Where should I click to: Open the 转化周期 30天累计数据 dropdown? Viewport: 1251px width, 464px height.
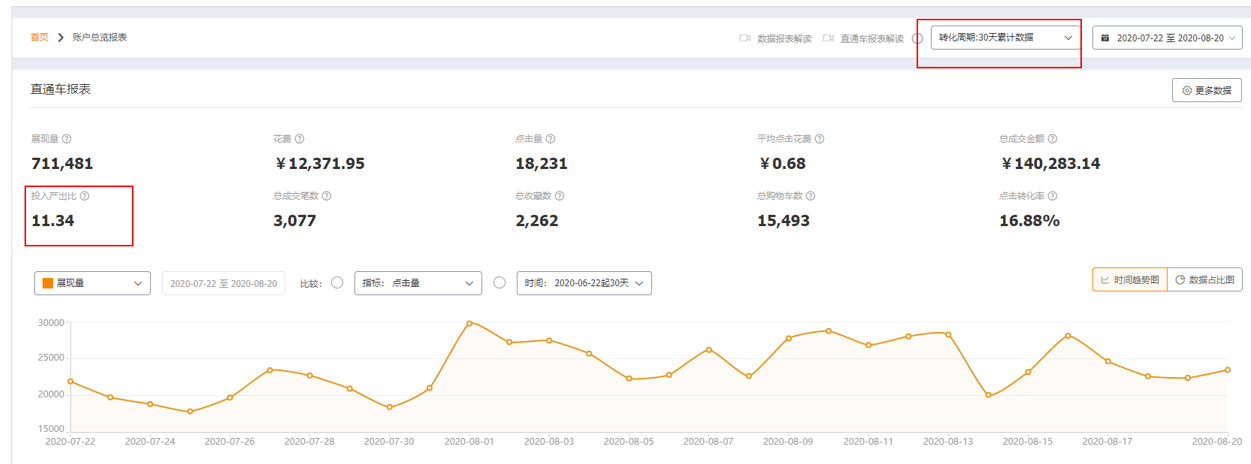click(x=1007, y=38)
